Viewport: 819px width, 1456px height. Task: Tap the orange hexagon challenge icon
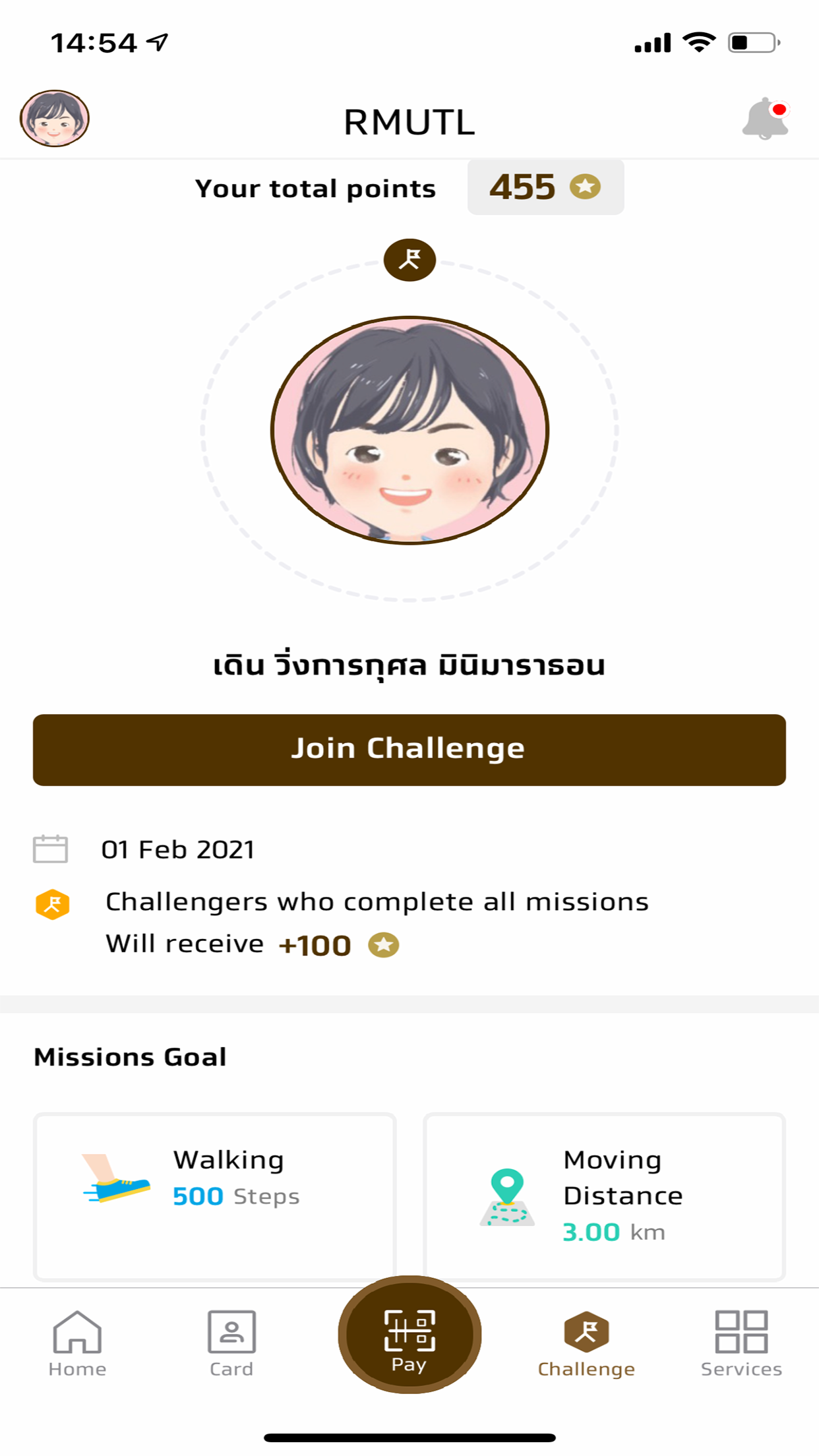pos(53,904)
